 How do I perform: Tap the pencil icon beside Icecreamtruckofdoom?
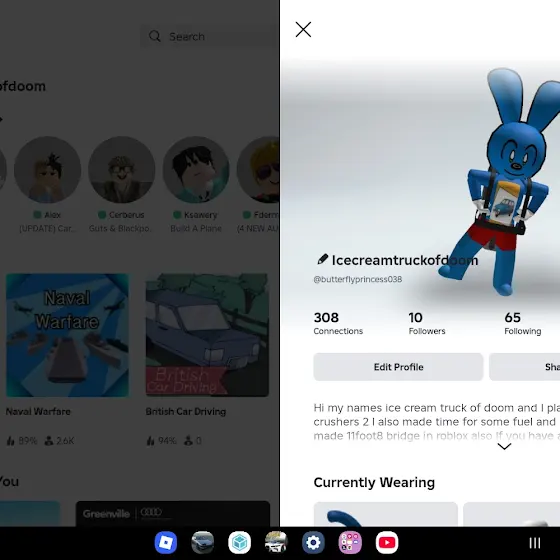tap(322, 259)
